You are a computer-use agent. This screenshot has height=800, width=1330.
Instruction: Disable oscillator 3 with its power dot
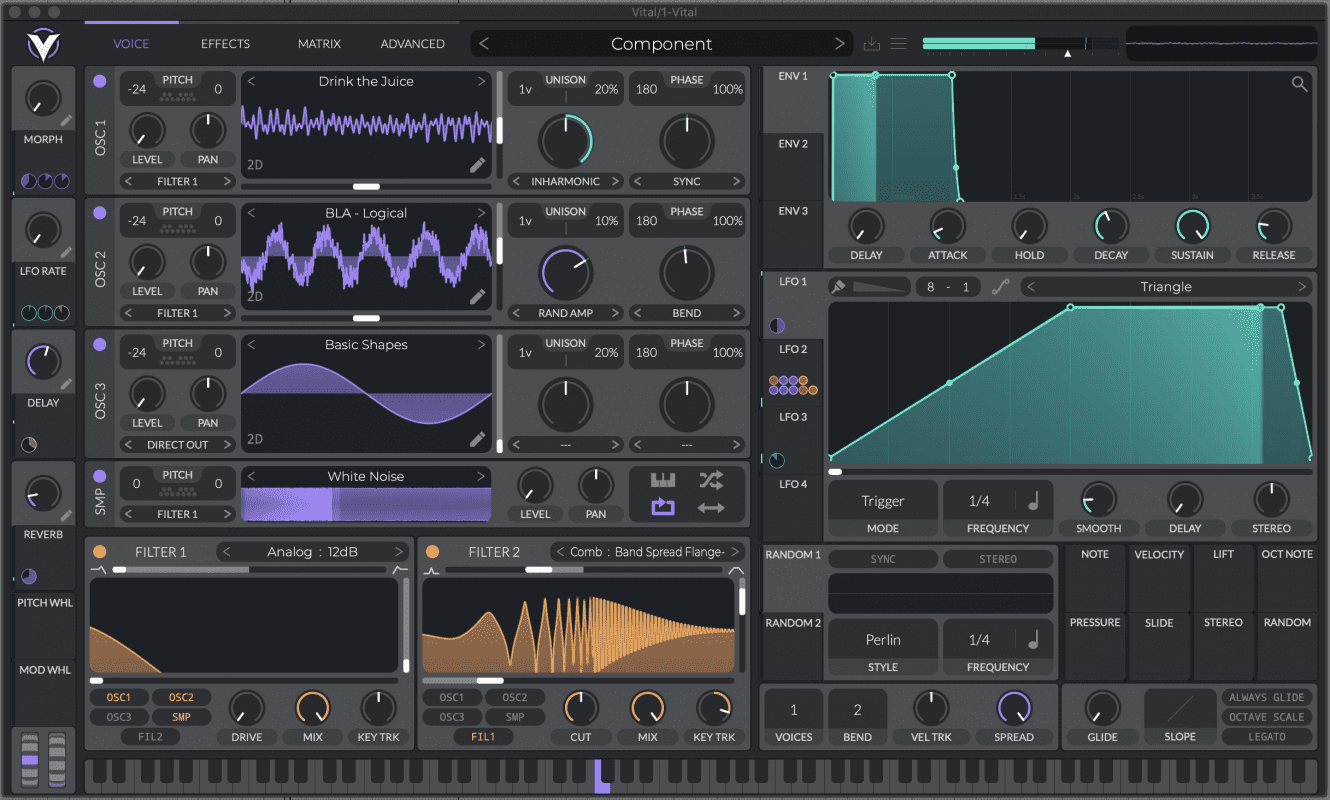[x=99, y=345]
